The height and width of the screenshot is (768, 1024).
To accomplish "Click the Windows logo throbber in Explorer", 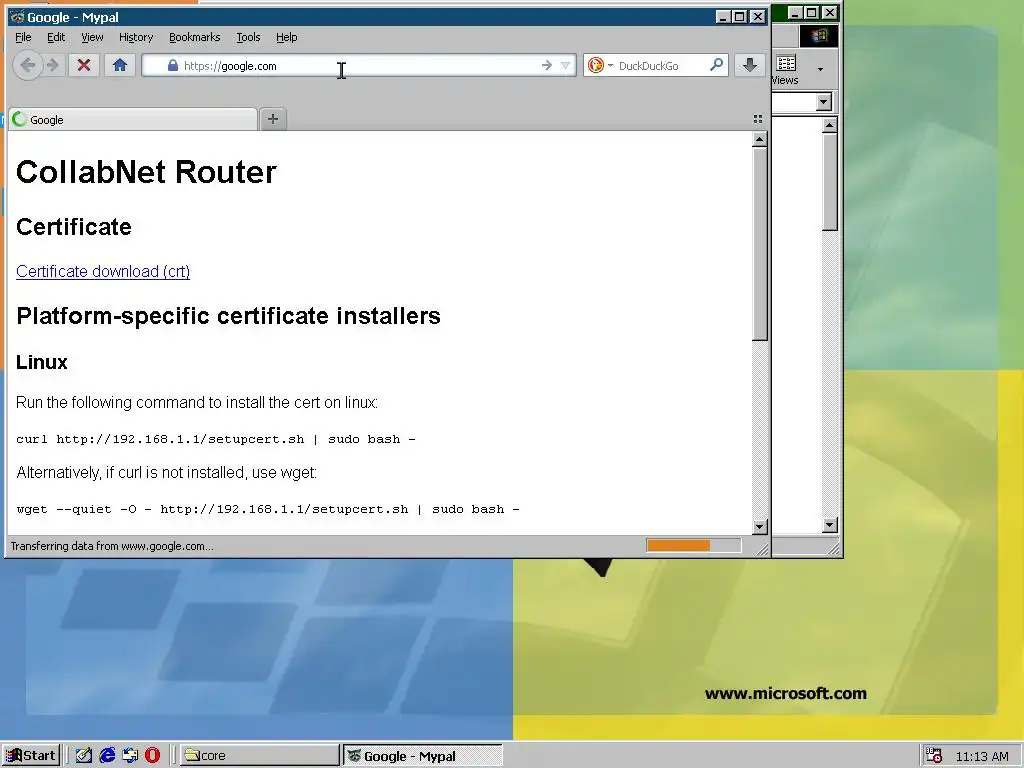I will tap(819, 36).
